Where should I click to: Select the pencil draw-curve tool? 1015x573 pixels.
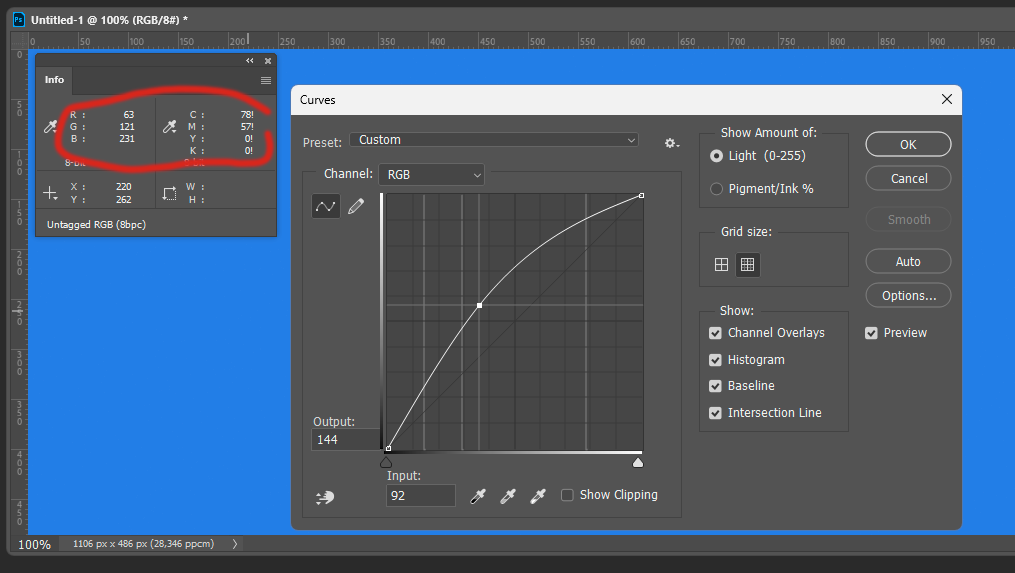pos(356,207)
